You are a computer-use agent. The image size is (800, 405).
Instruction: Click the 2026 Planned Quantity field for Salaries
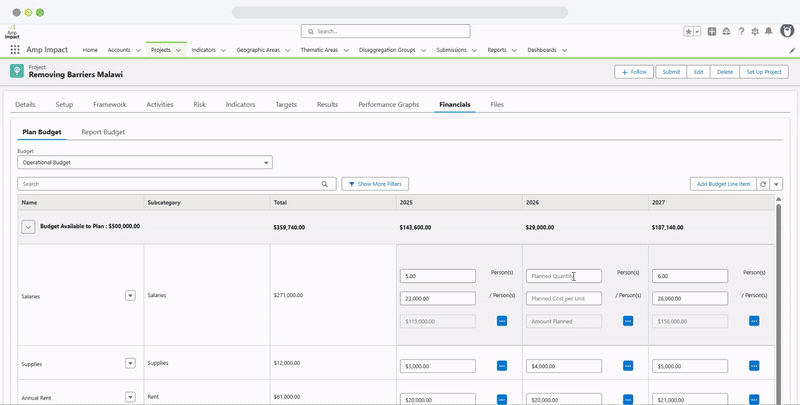564,276
